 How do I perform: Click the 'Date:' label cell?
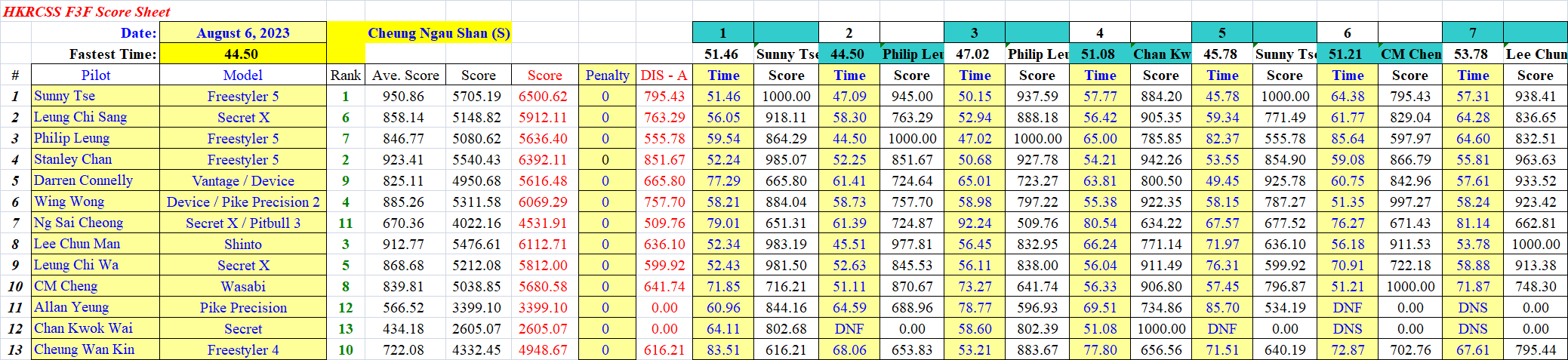click(x=95, y=32)
